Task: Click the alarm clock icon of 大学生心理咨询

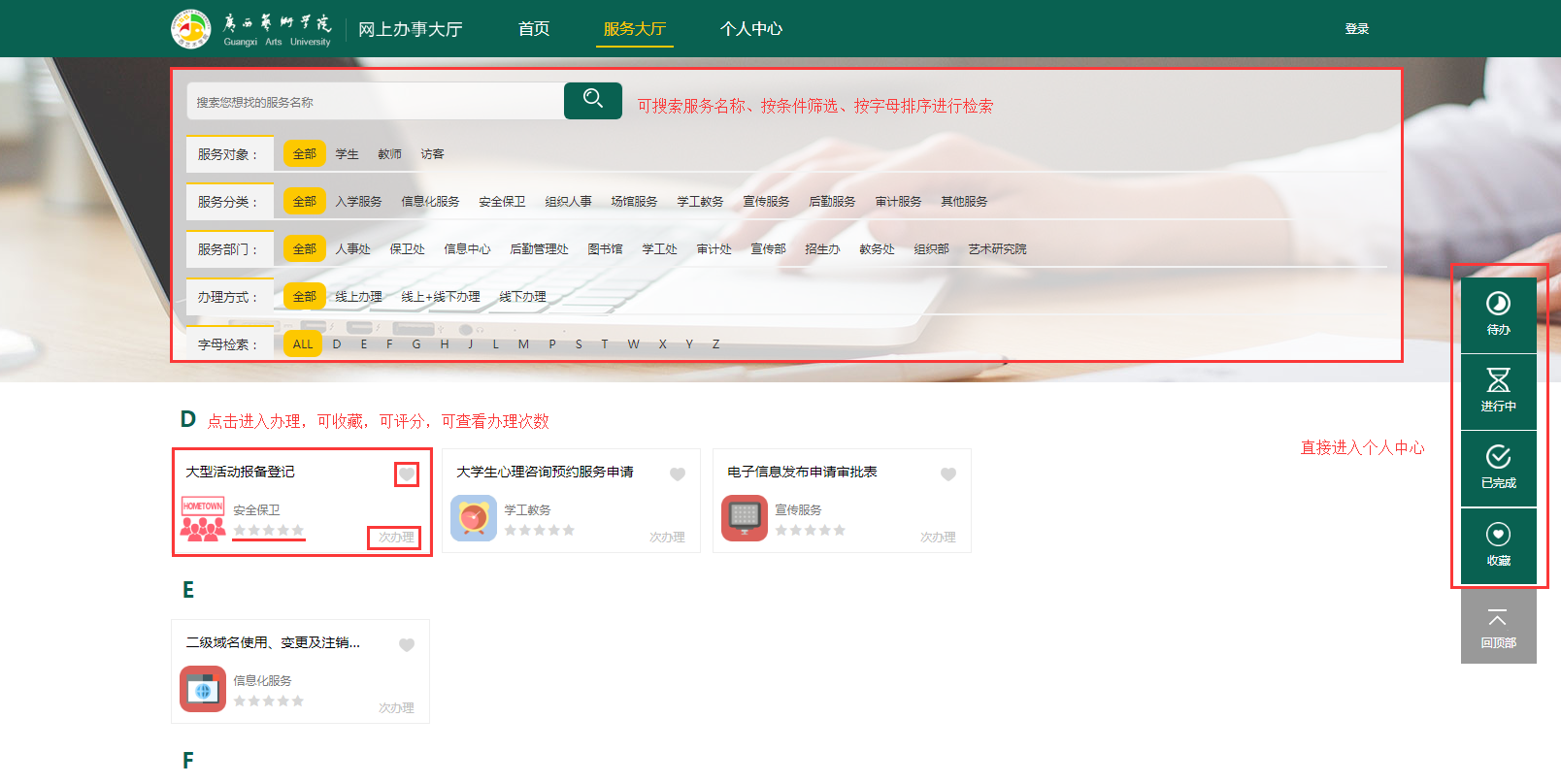Action: click(x=474, y=518)
